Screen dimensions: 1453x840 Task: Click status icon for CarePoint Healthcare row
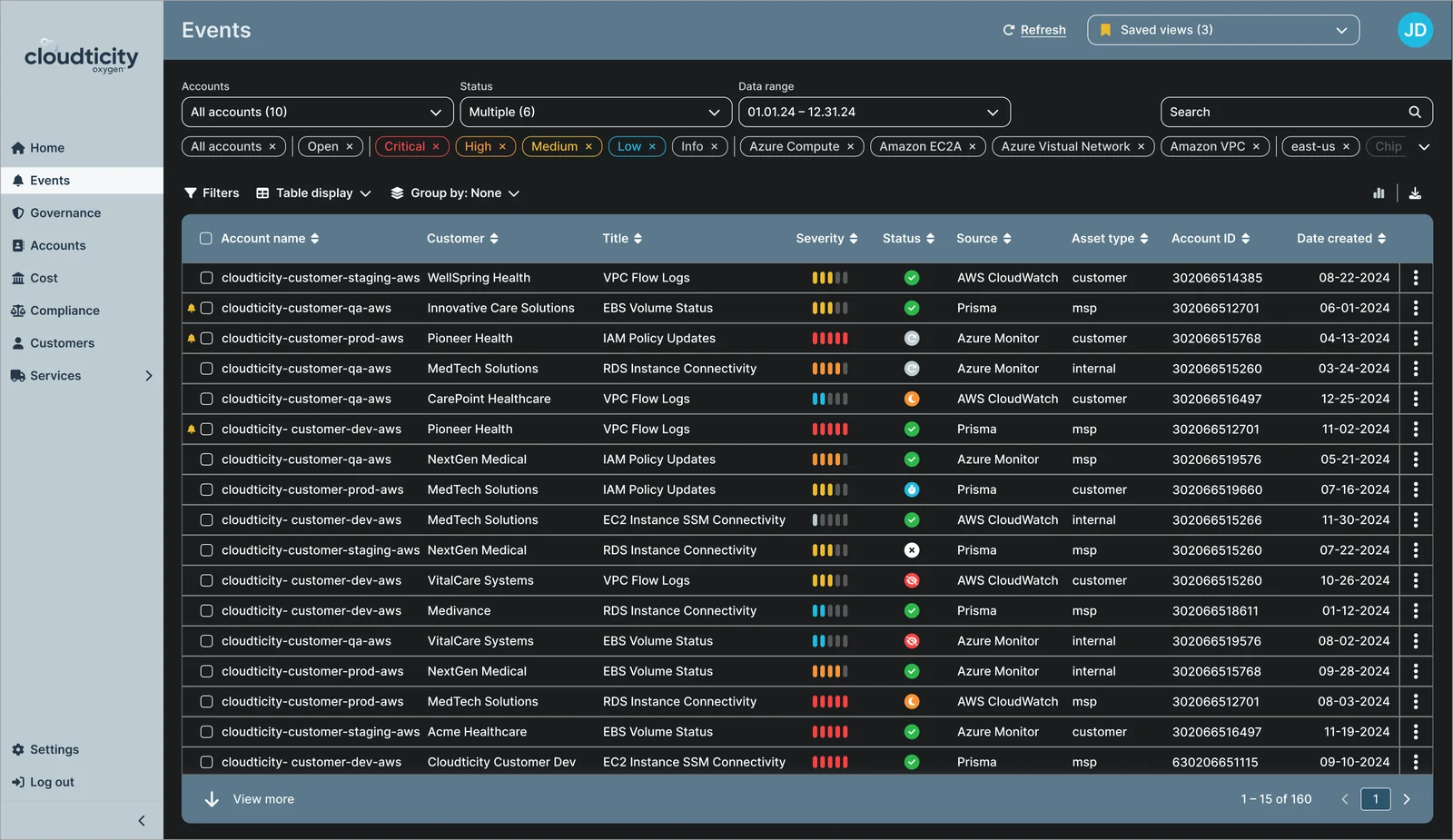(x=912, y=399)
